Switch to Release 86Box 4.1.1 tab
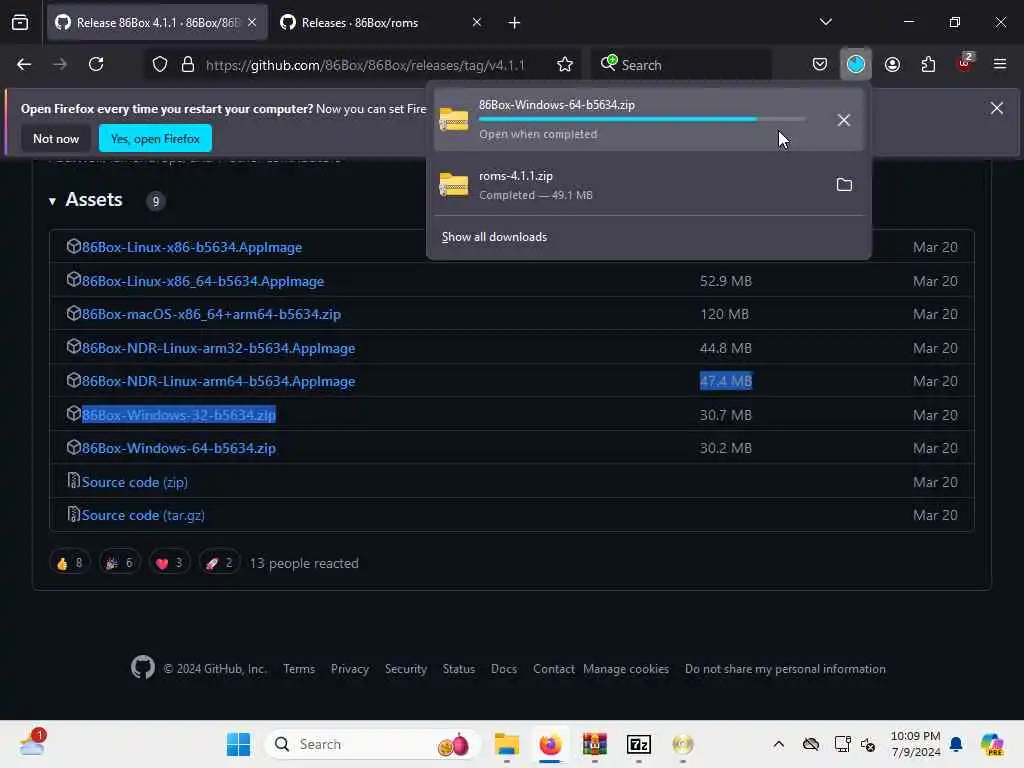This screenshot has width=1024, height=768. coord(157,23)
